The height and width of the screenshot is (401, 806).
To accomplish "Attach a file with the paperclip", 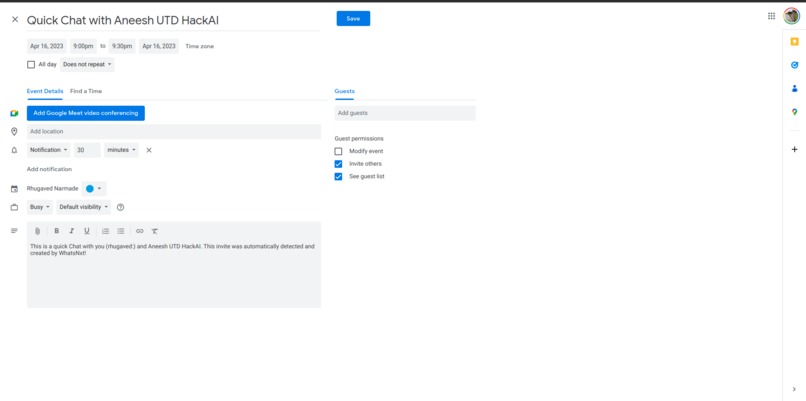I will pyautogui.click(x=37, y=231).
